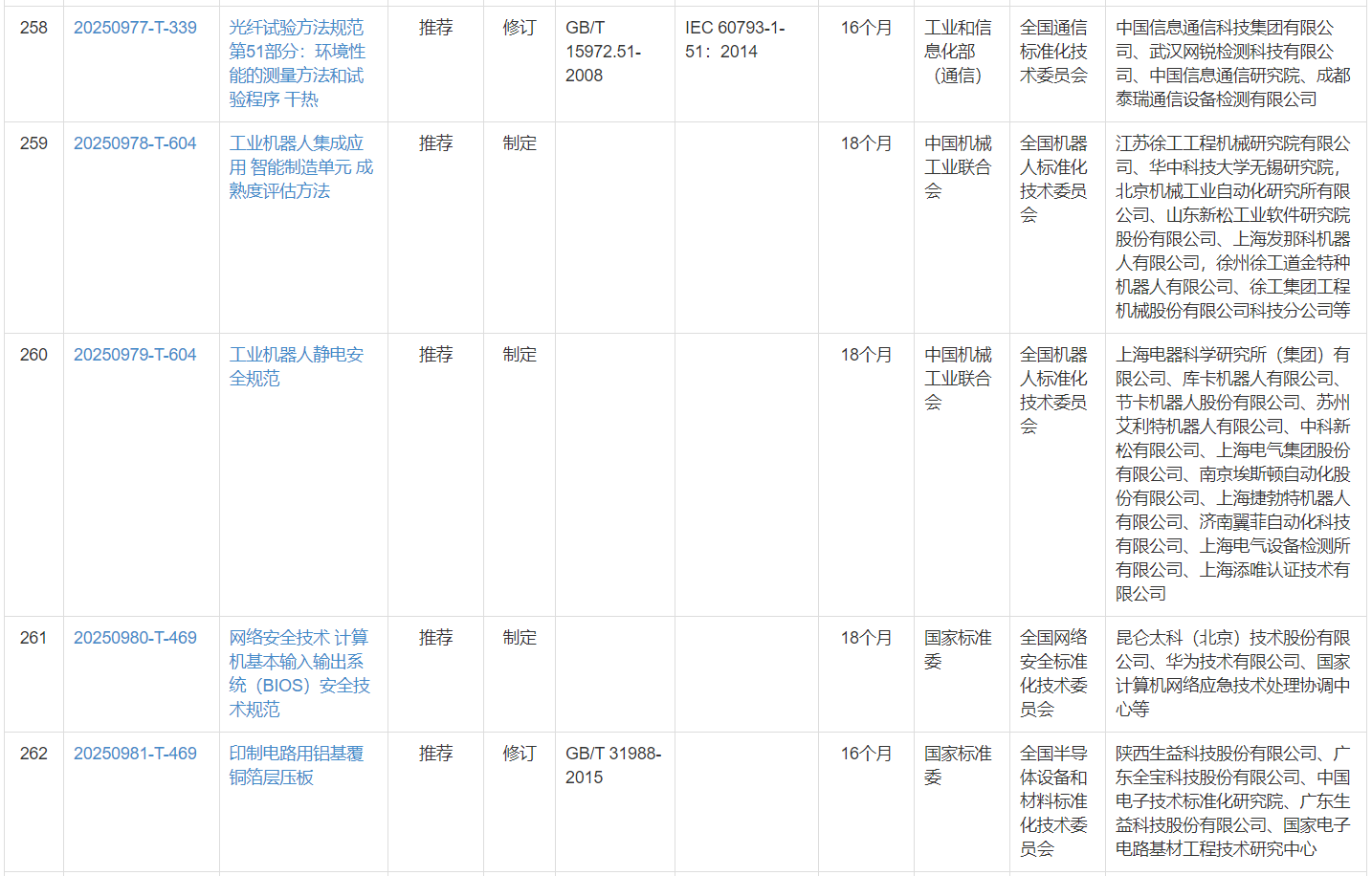Click drafting units cell starting with 昆仑太科
This screenshot has height=876, width=1372.
[1232, 673]
